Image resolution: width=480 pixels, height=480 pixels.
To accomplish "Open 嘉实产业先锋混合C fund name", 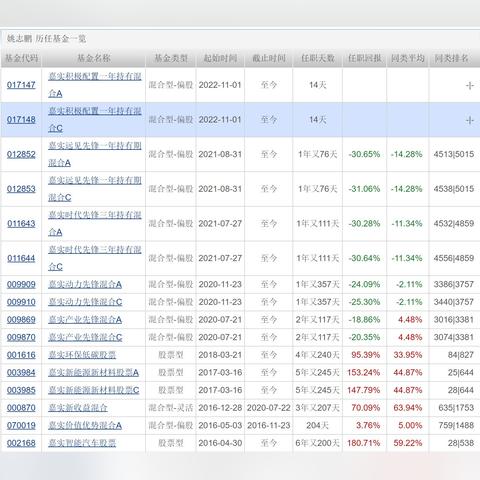I will (85, 337).
